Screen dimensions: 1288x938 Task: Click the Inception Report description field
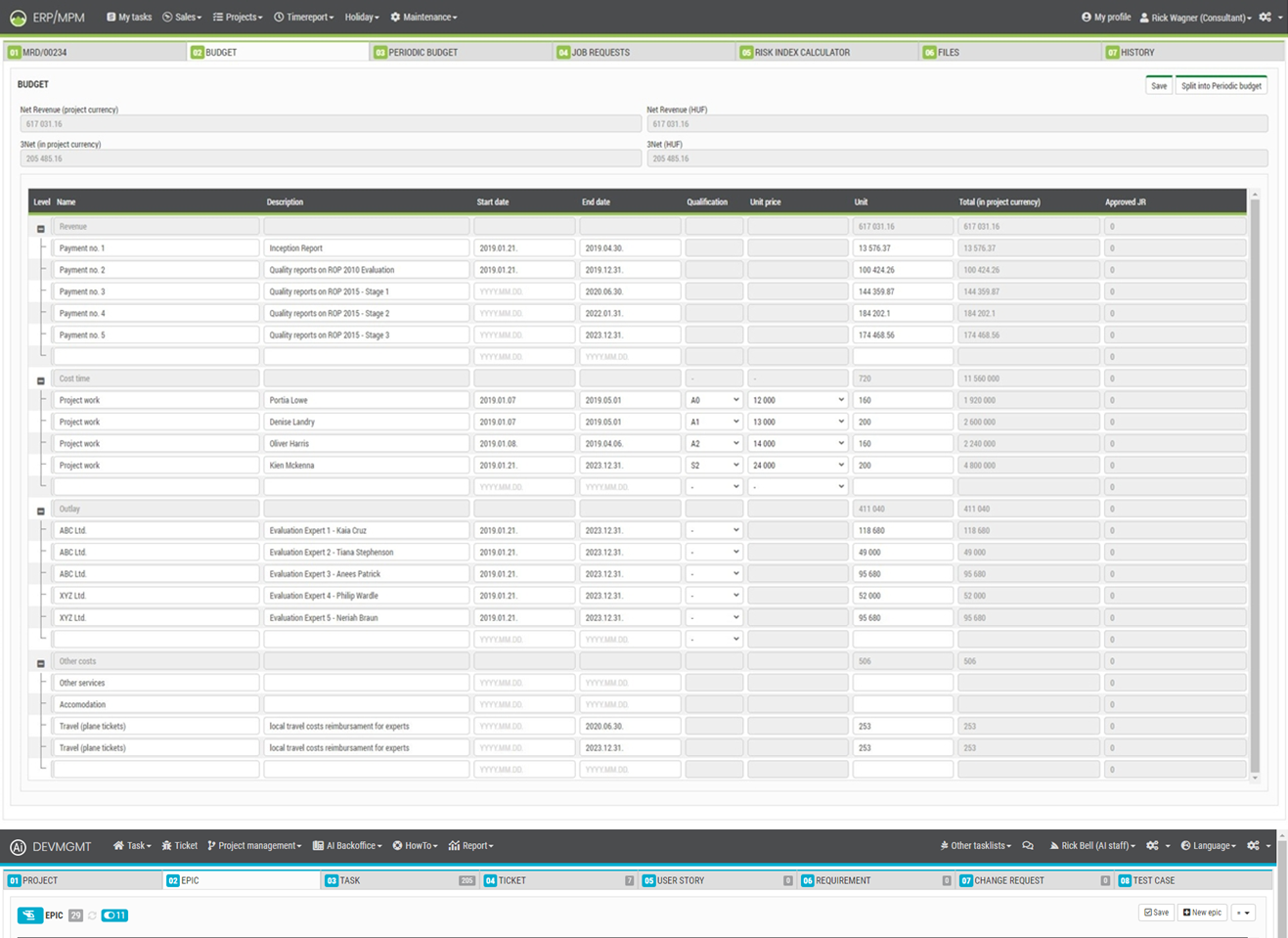pyautogui.click(x=366, y=247)
